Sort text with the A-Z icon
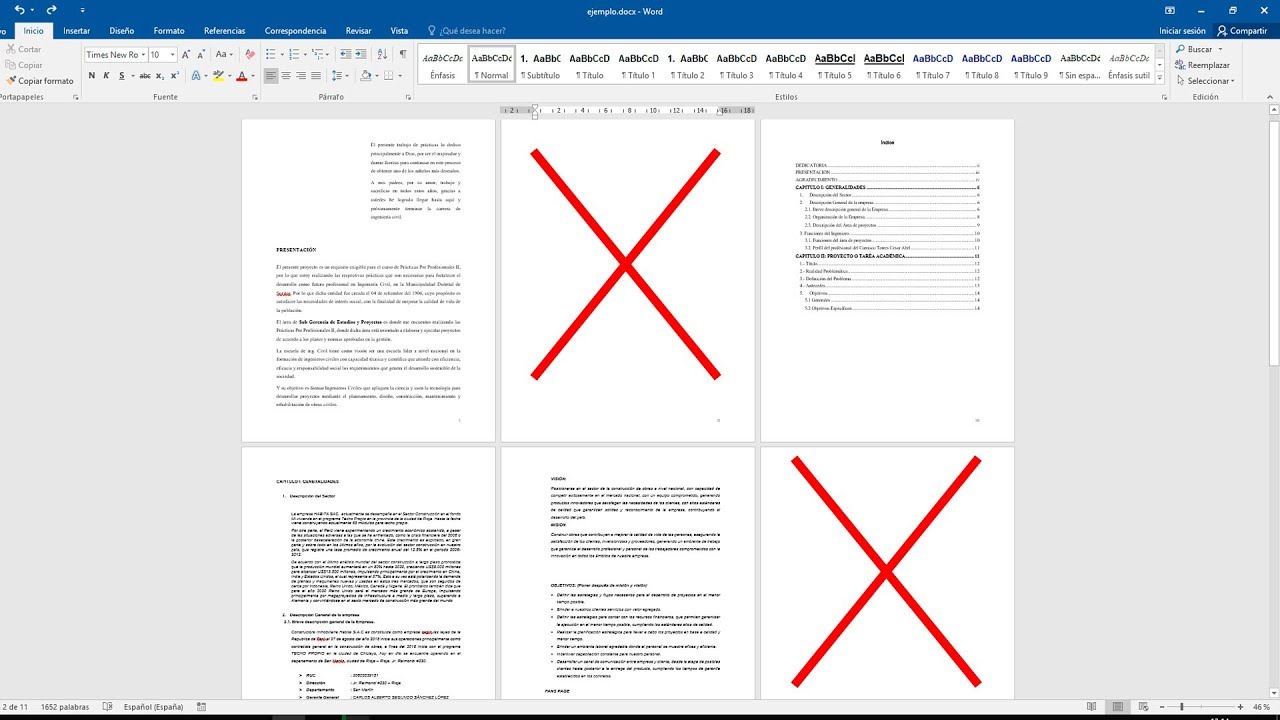The image size is (1280, 720). (x=383, y=54)
